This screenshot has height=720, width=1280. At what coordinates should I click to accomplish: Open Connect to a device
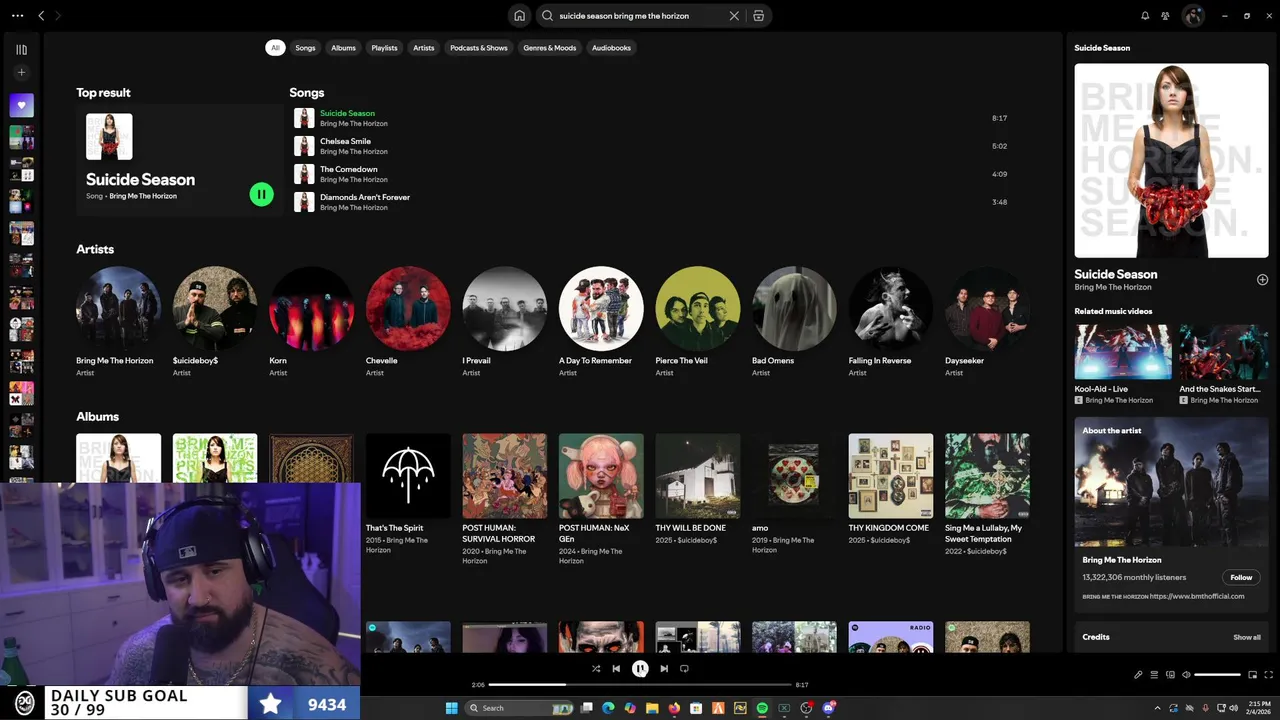click(x=1171, y=675)
